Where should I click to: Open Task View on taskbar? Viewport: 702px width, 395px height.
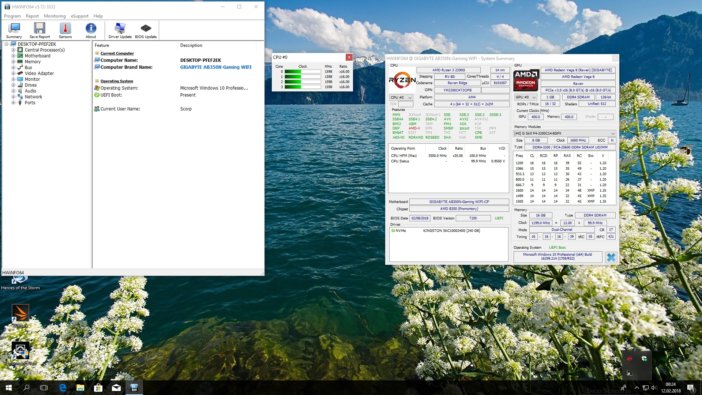(x=44, y=388)
